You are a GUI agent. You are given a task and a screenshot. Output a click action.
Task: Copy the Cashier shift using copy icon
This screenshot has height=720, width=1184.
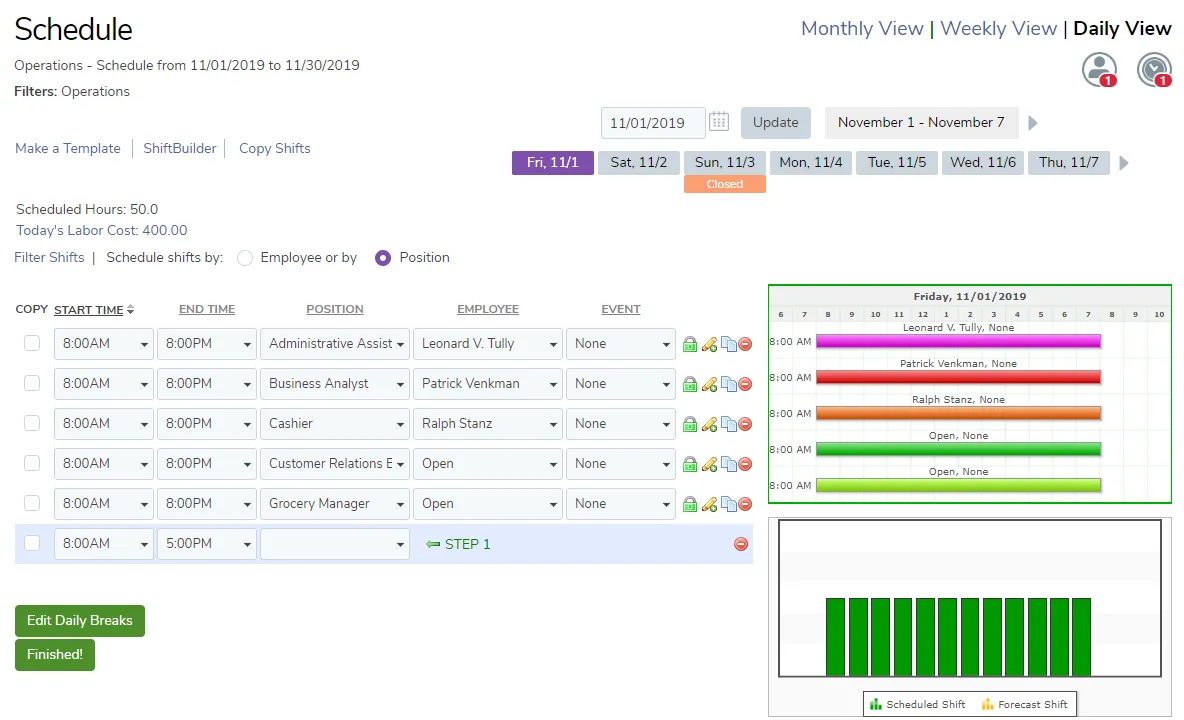(729, 424)
